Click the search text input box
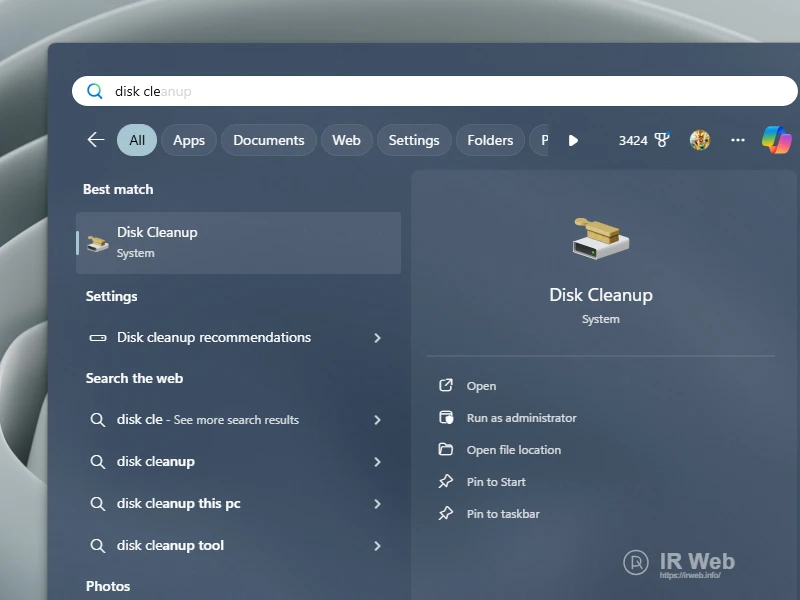This screenshot has width=800, height=600. pyautogui.click(x=450, y=91)
